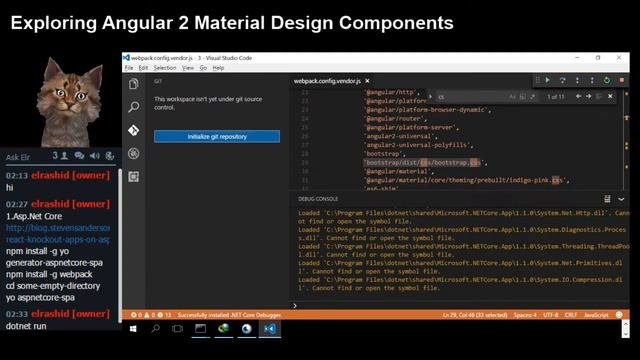
Task: Click Spaces: 4 indentation status item
Action: [525, 315]
